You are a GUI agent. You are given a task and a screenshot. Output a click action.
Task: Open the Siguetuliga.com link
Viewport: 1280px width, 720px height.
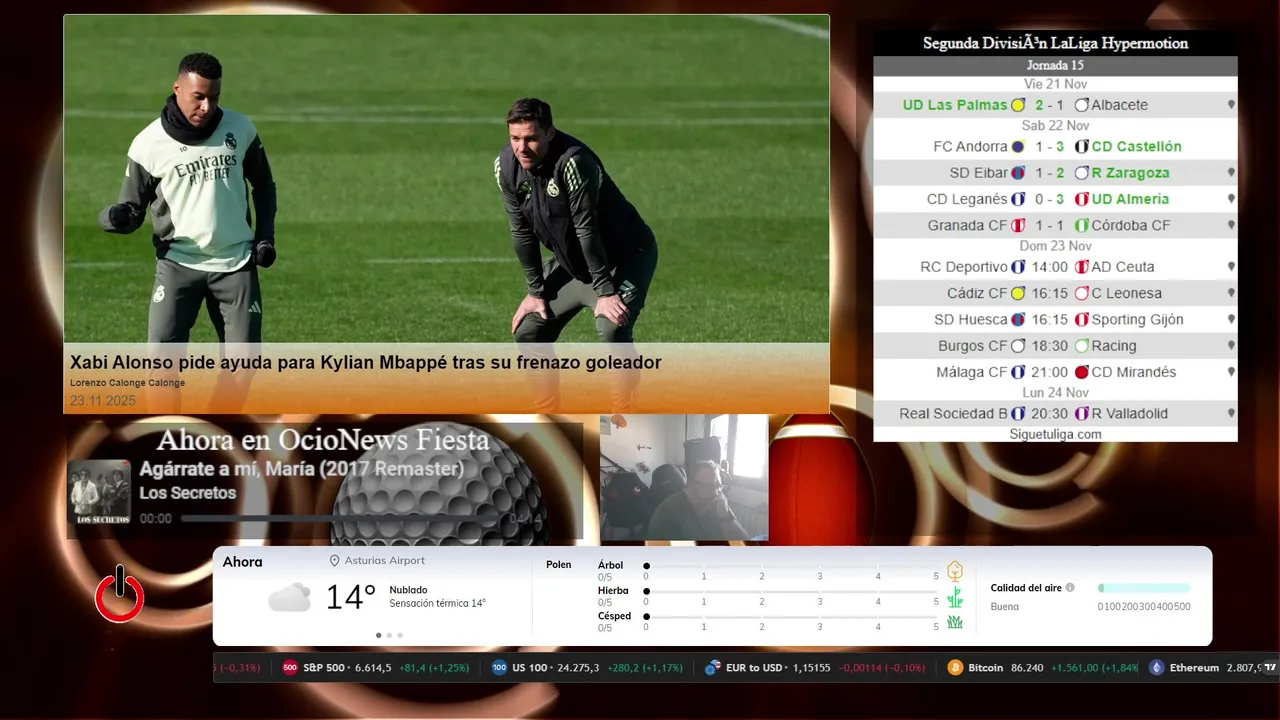tap(1055, 434)
